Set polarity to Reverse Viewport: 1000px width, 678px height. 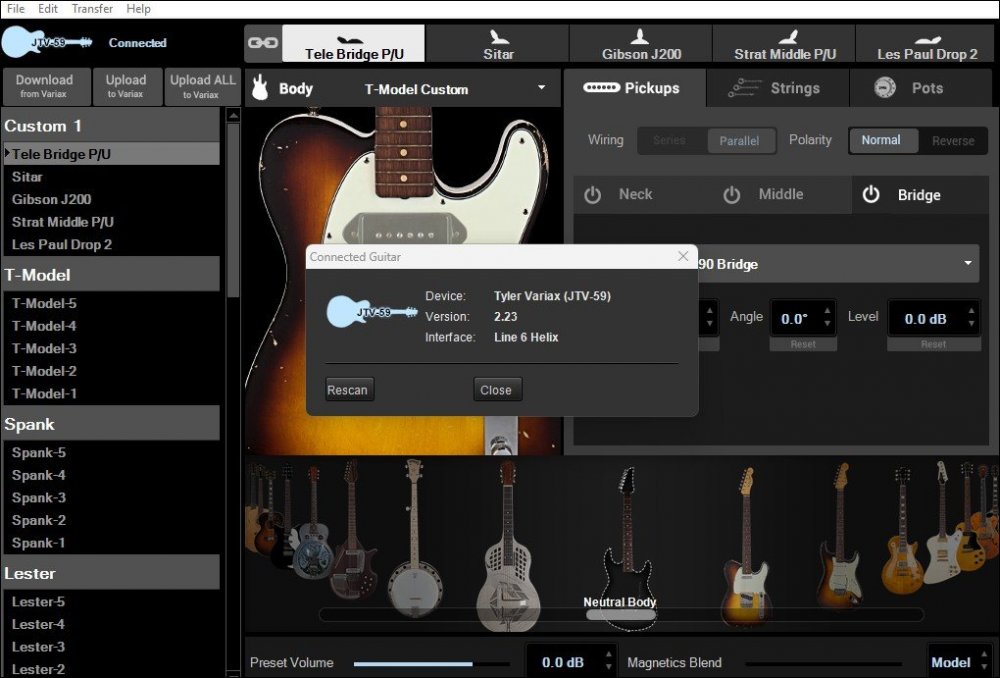(953, 140)
